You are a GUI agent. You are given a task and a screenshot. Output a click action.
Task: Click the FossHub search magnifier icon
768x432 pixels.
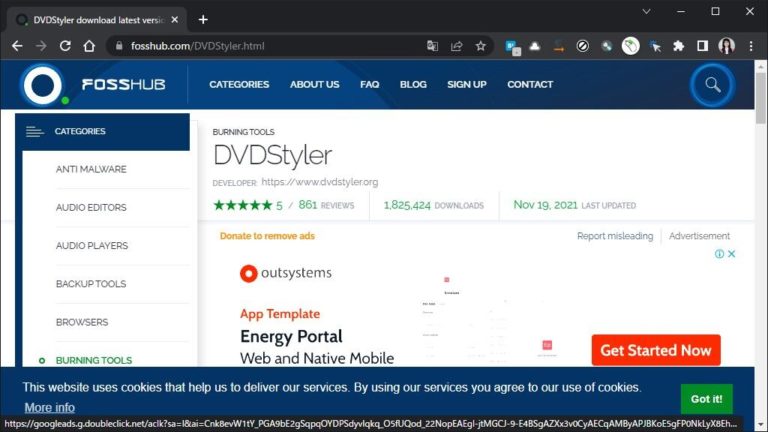tap(712, 85)
